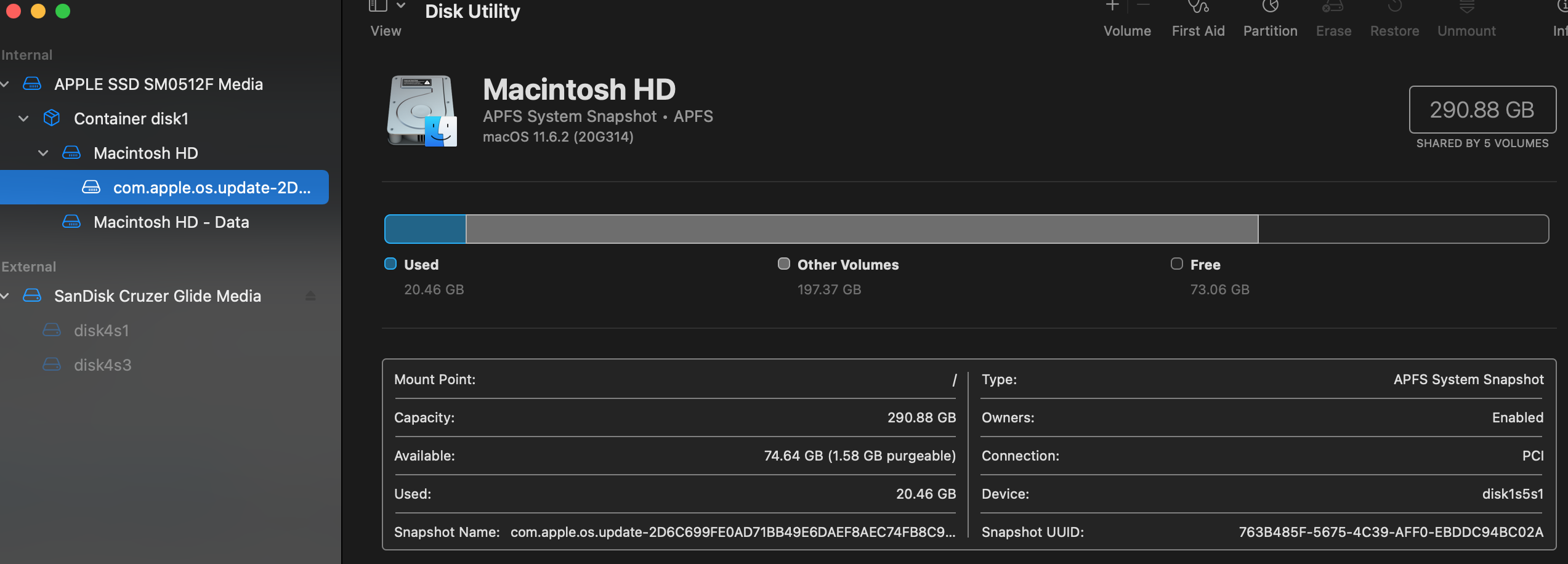This screenshot has width=1568, height=564.
Task: Click the Free legend marker
Action: pos(1177,264)
